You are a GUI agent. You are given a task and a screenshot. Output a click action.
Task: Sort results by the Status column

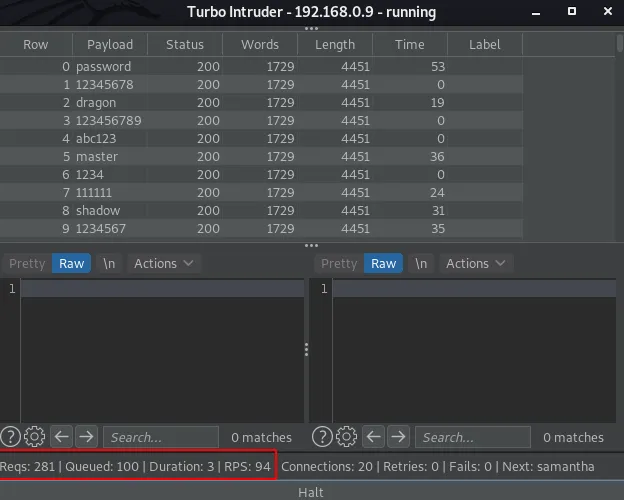185,45
